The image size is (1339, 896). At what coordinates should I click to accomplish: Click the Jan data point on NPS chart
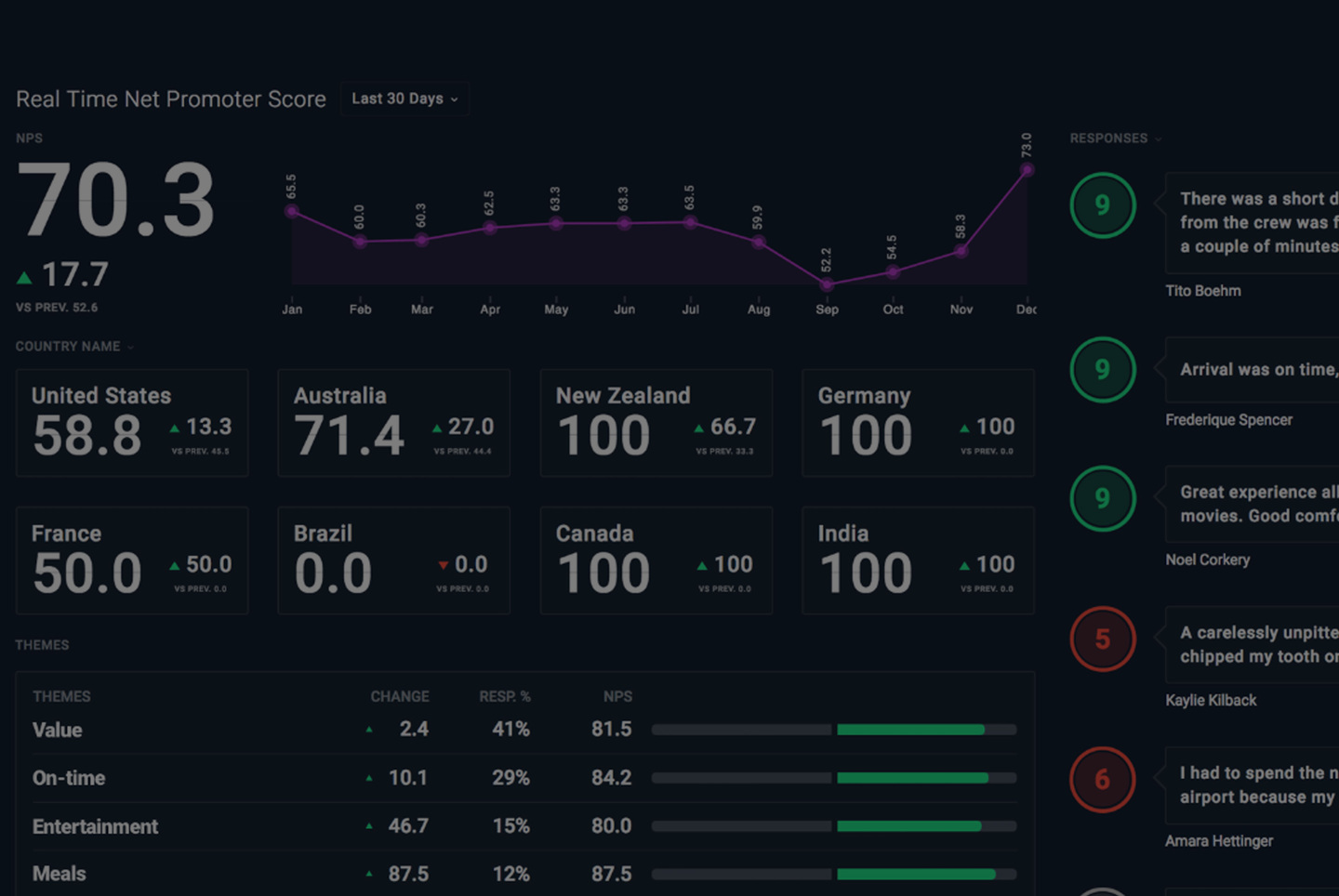[292, 212]
